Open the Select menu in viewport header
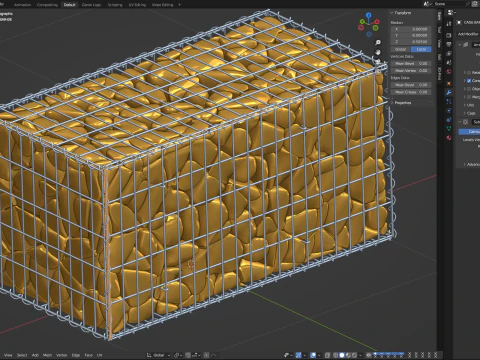 22,355
